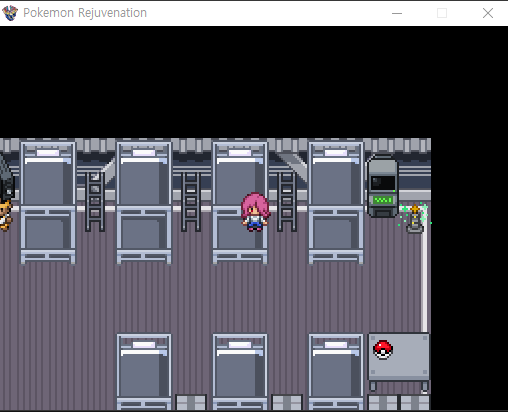Click the second top-row bunk bed's pillow
Viewport: 508px width, 412px height.
tap(144, 153)
